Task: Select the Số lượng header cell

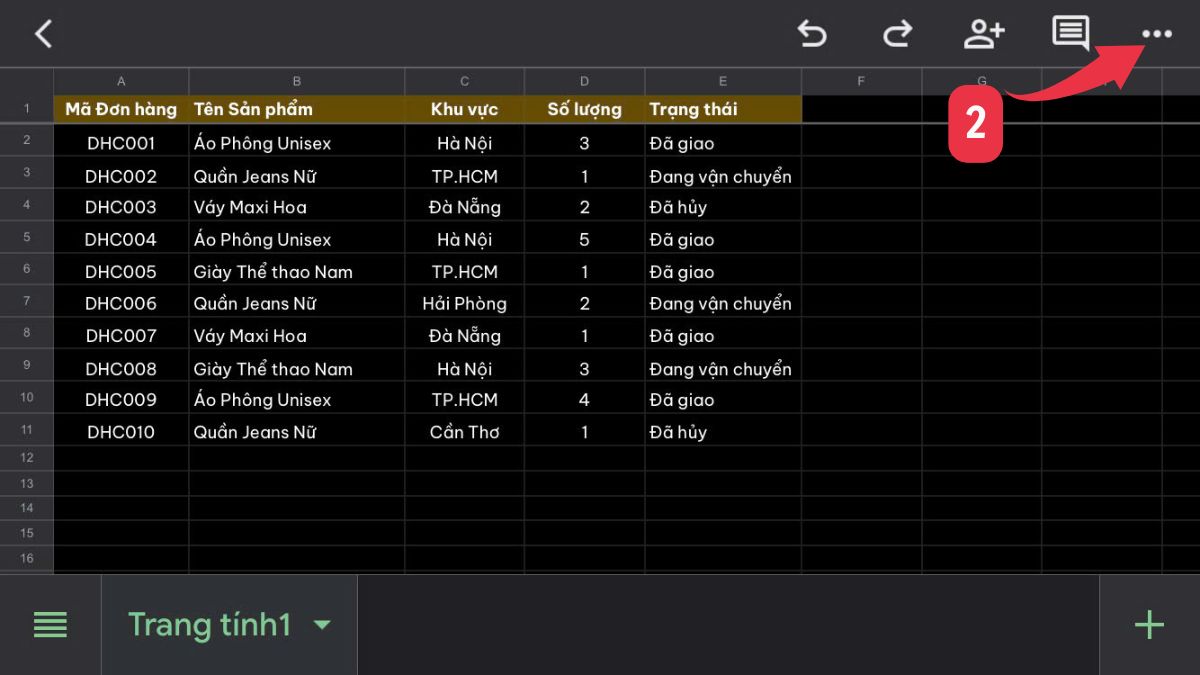Action: (584, 109)
